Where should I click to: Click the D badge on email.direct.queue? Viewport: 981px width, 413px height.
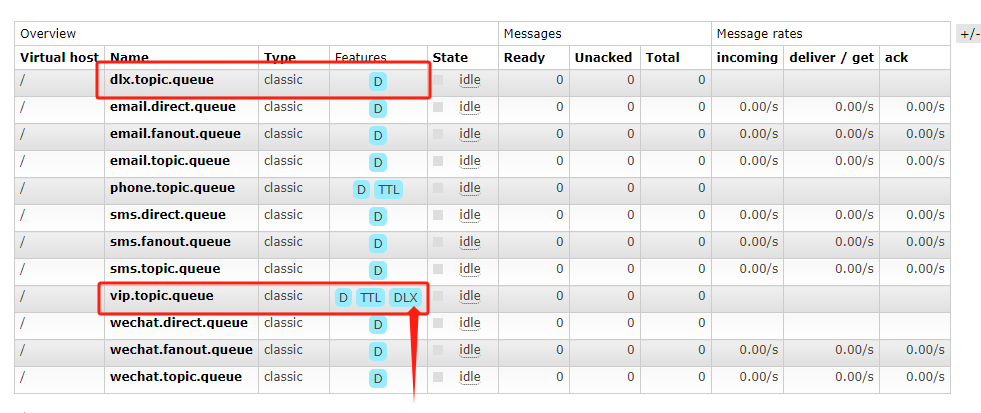coord(377,108)
